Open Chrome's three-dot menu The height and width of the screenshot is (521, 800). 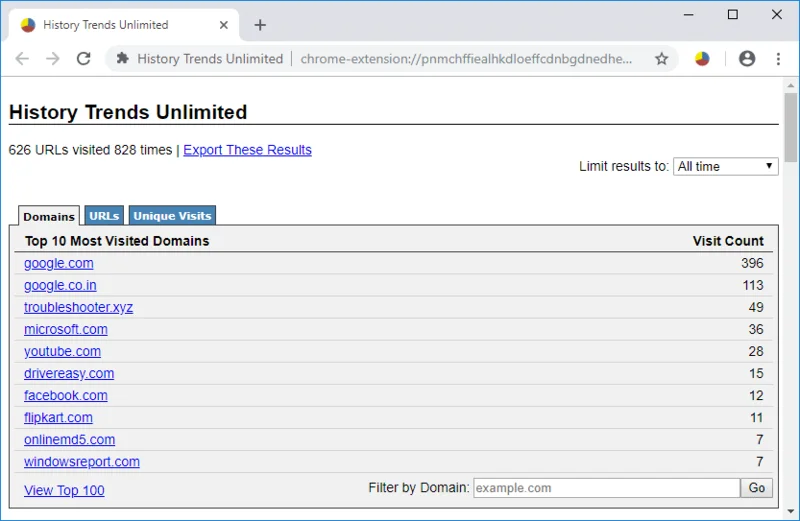(778, 59)
